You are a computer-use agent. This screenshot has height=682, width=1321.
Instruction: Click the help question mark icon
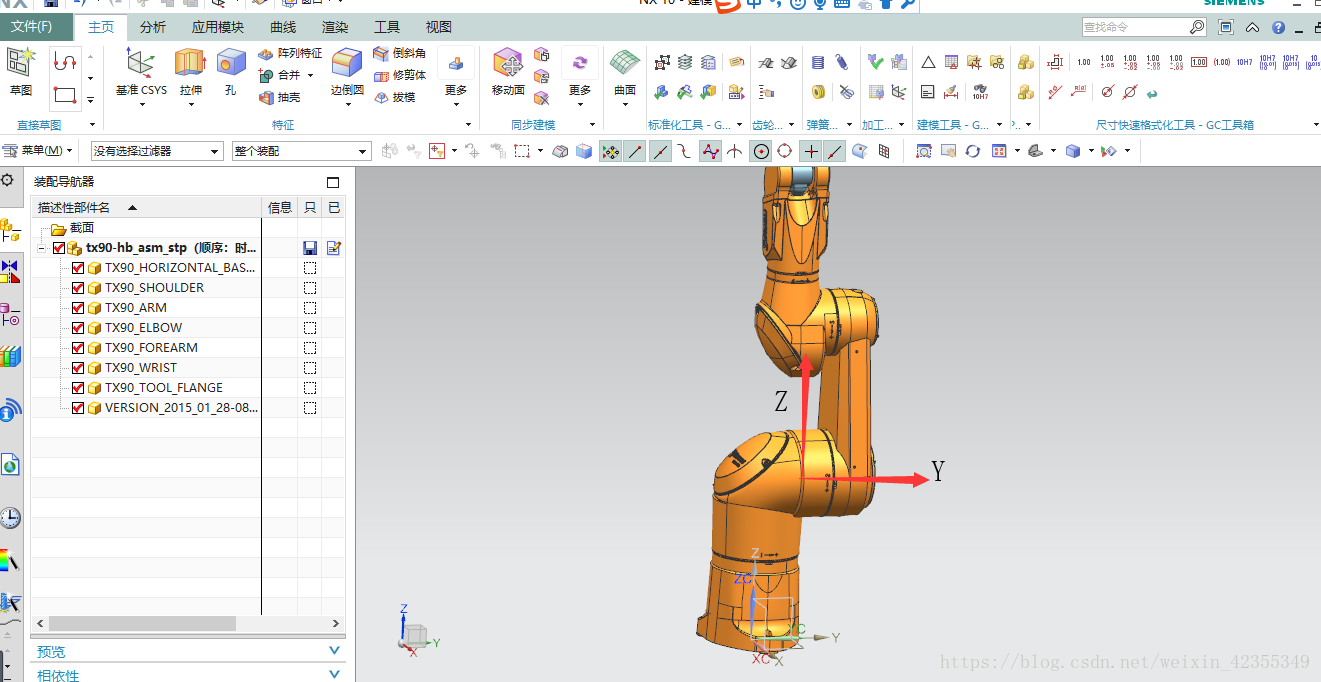1278,28
